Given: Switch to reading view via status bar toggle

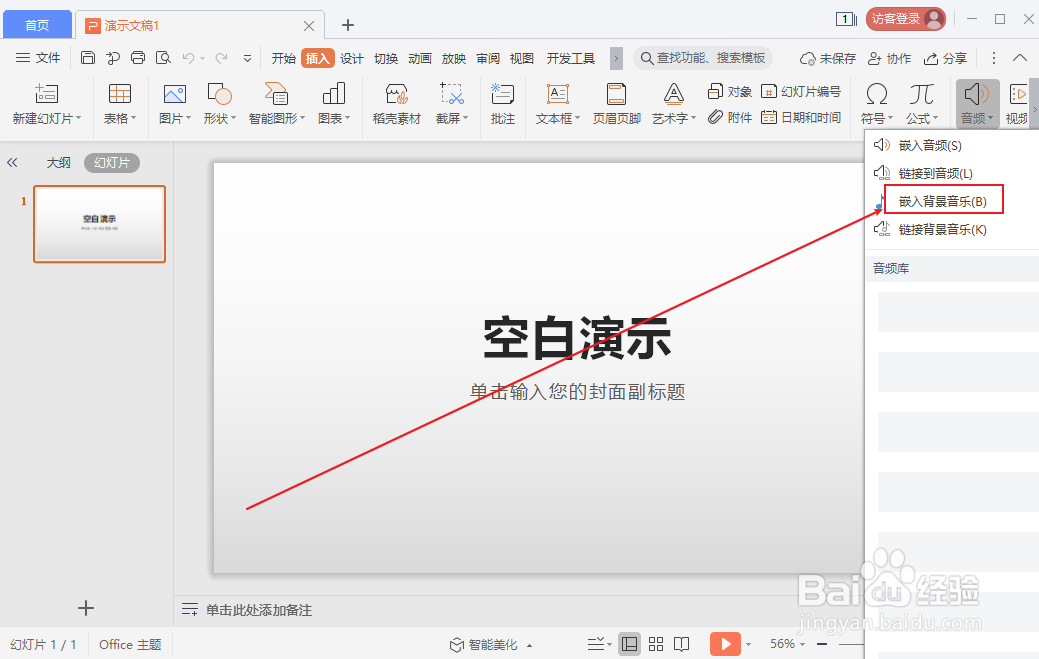Looking at the screenshot, I should (x=682, y=644).
